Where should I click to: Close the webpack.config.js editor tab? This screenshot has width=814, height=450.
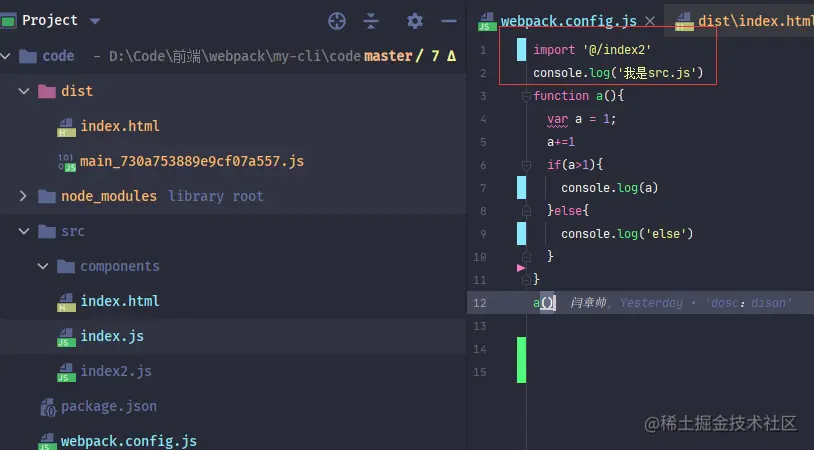click(x=649, y=21)
